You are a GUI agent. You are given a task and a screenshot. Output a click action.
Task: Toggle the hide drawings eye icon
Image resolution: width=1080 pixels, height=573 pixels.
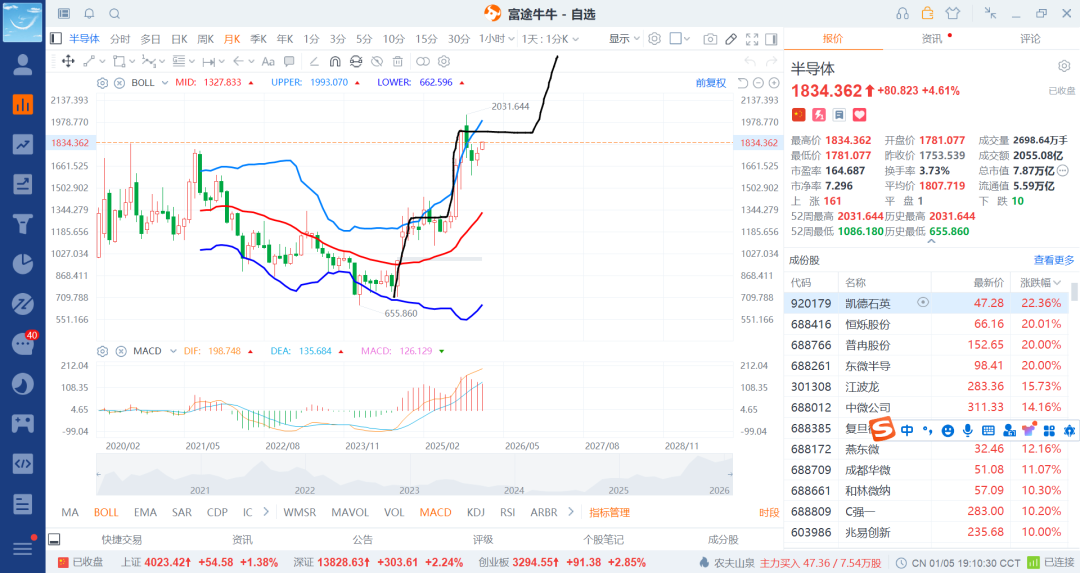pos(377,61)
